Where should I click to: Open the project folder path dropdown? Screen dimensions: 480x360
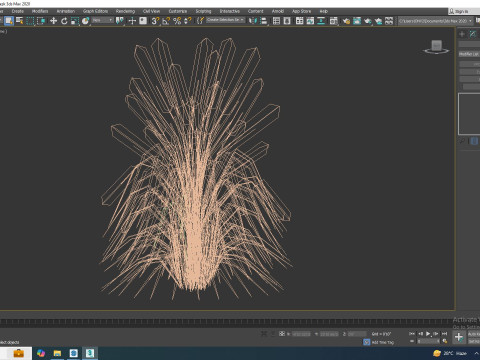coord(435,21)
